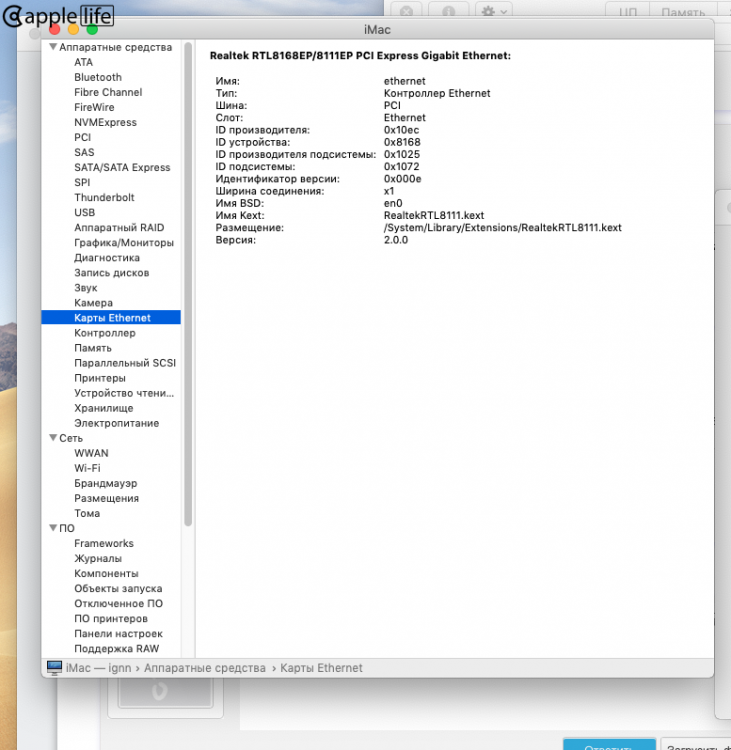This screenshot has width=731, height=750.
Task: Open the ЦП tab in background window
Action: (x=628, y=11)
